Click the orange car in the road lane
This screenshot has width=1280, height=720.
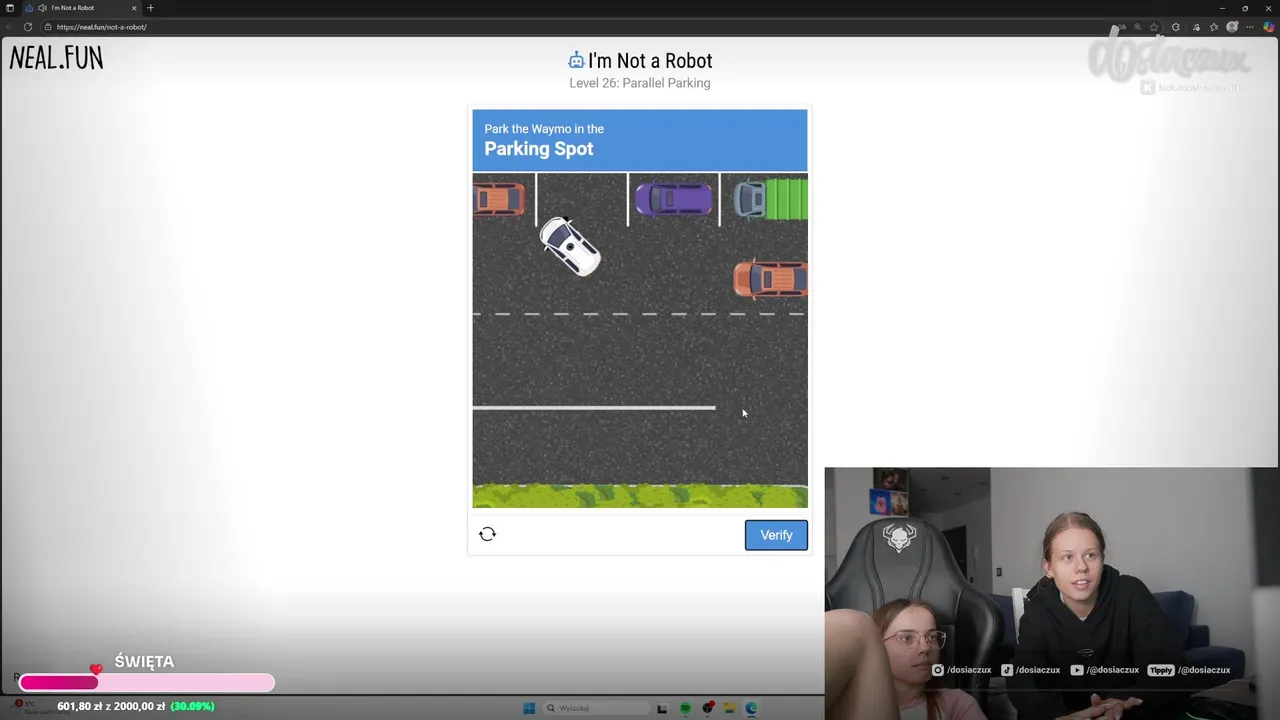771,279
